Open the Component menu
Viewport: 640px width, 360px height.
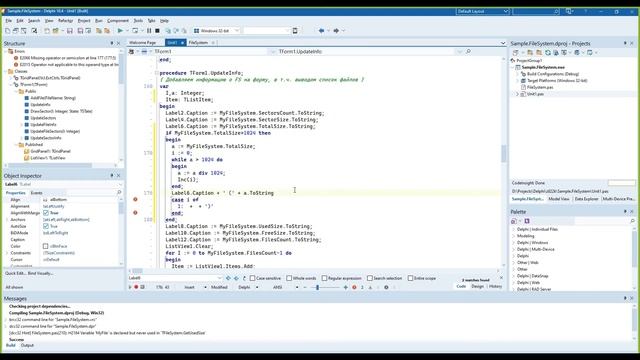coord(118,20)
